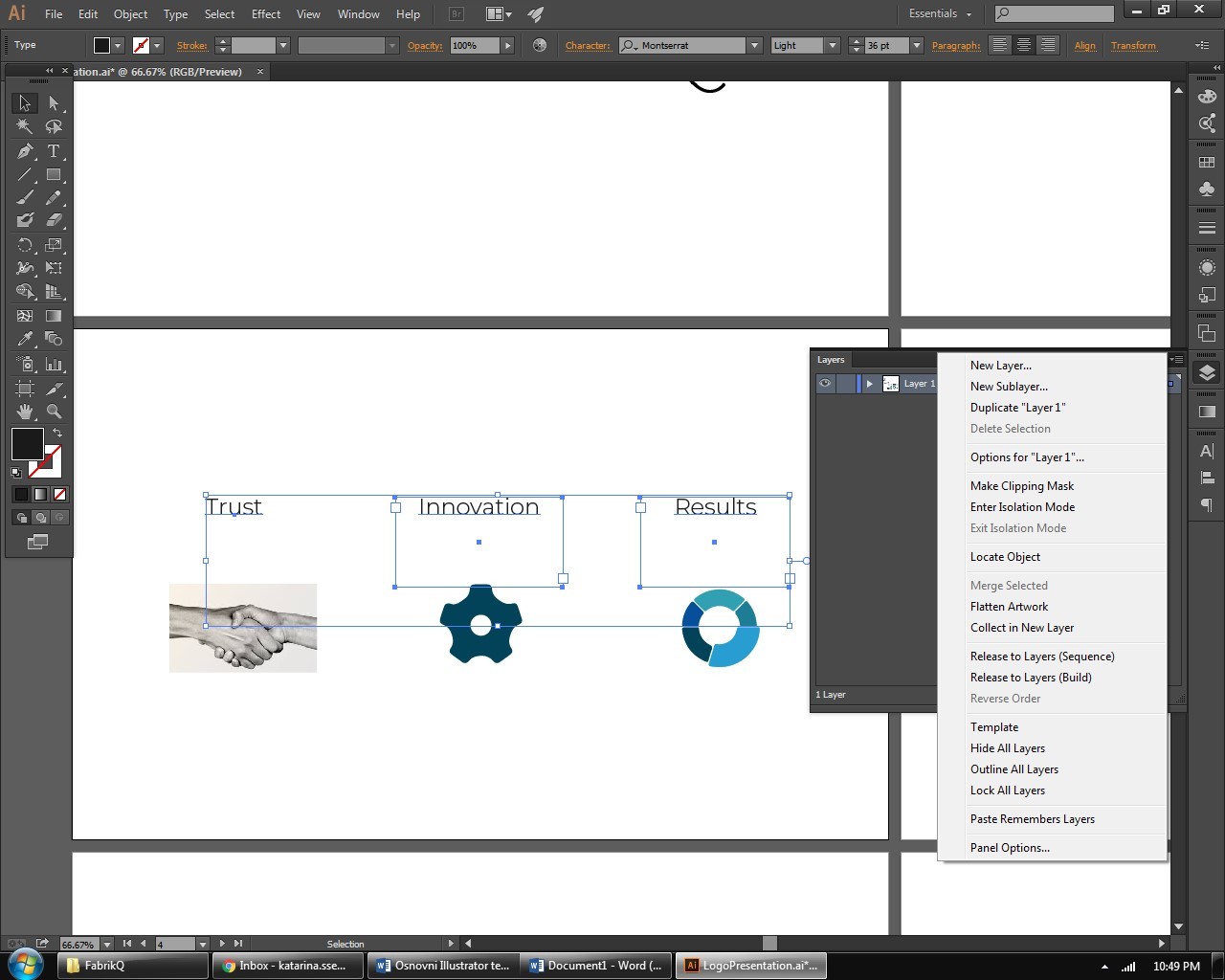Select the Eraser tool
This screenshot has width=1225, height=980.
54,220
